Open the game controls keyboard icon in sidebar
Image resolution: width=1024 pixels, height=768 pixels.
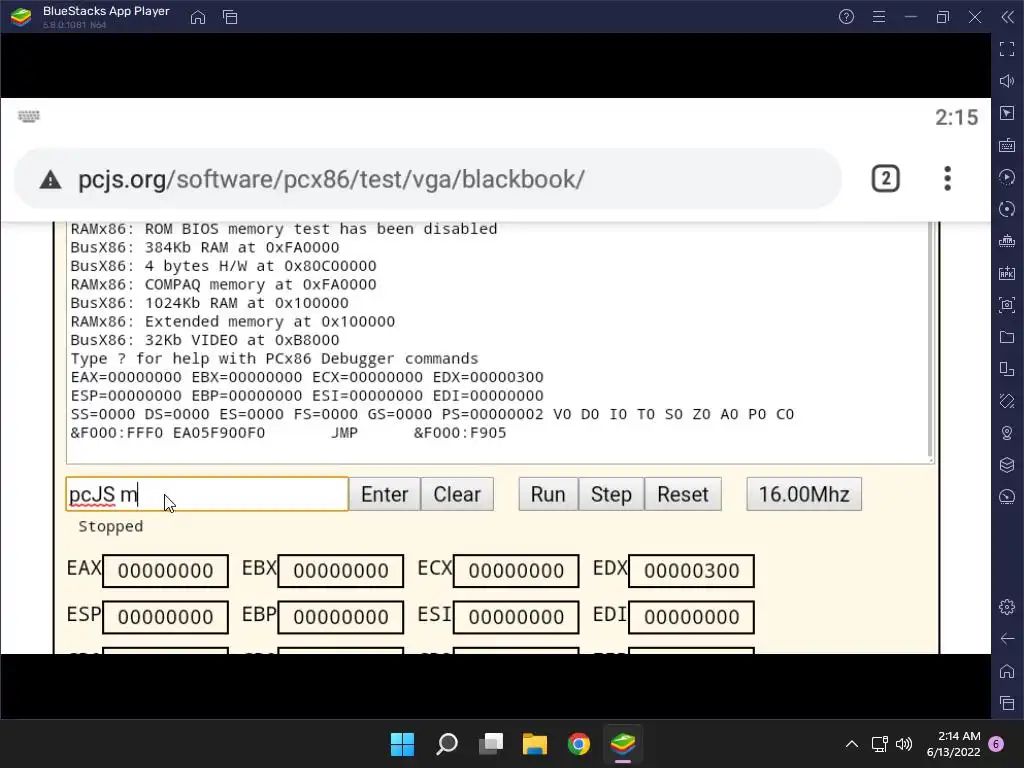1007,145
